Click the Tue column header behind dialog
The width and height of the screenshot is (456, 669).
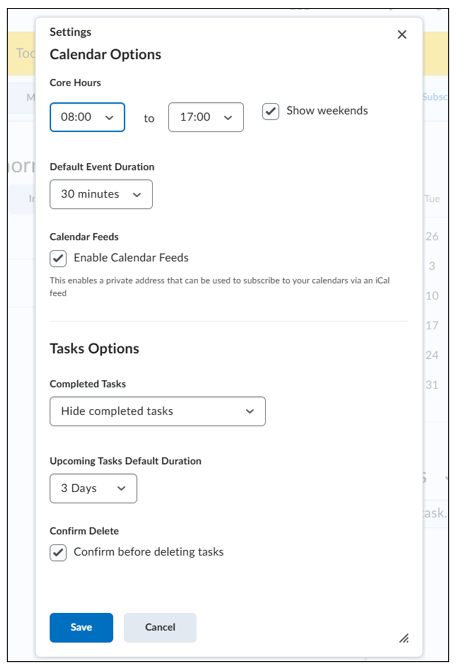pyautogui.click(x=432, y=199)
